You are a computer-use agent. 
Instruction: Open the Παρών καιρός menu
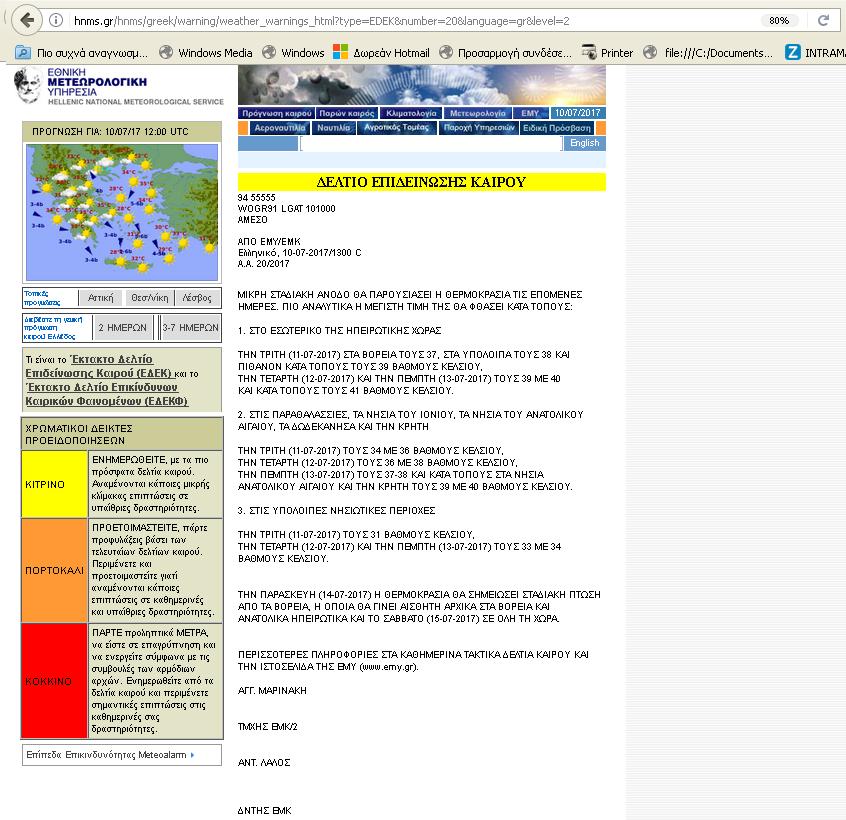tap(346, 113)
